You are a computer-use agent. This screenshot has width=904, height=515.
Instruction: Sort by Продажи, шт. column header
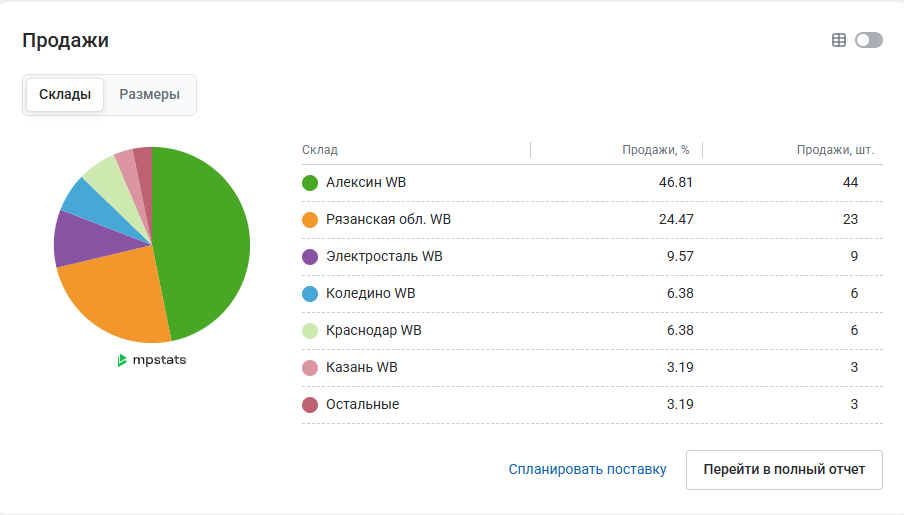835,150
